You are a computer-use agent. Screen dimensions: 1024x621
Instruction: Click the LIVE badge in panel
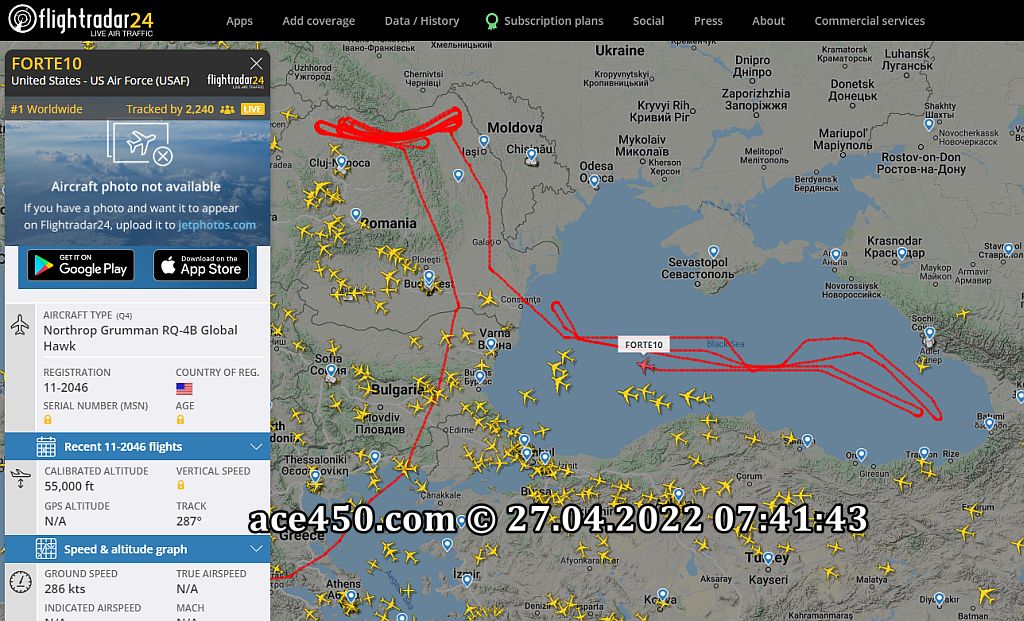click(x=253, y=109)
